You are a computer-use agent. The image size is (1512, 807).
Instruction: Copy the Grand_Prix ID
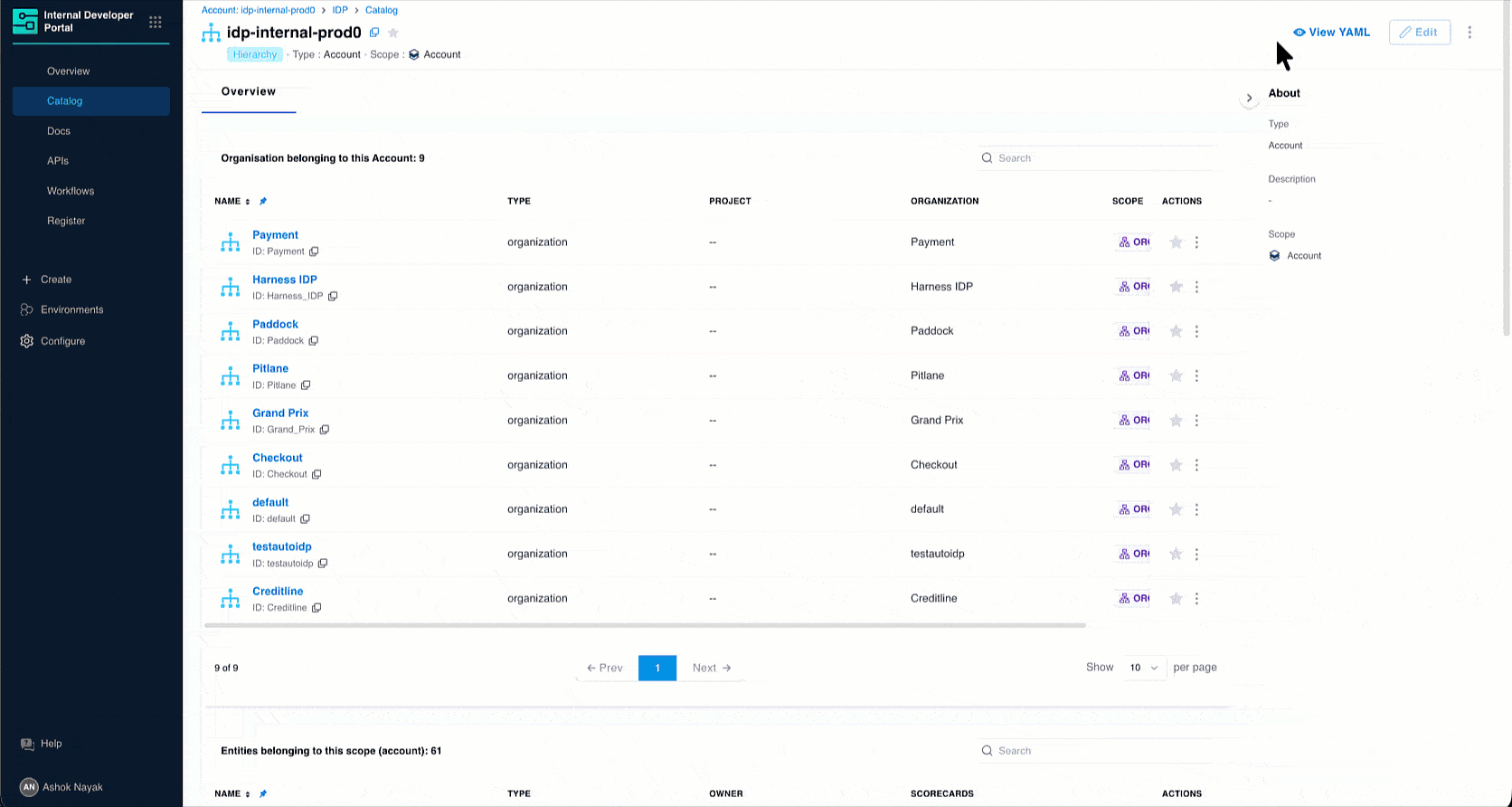(325, 430)
